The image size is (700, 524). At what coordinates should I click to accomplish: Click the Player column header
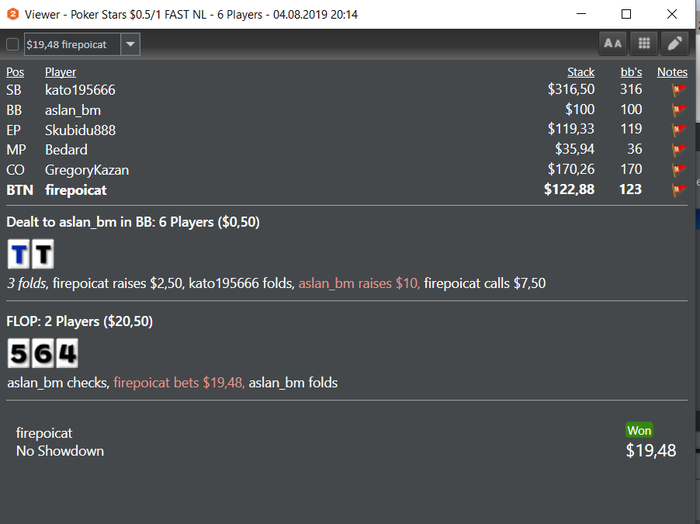[x=60, y=72]
